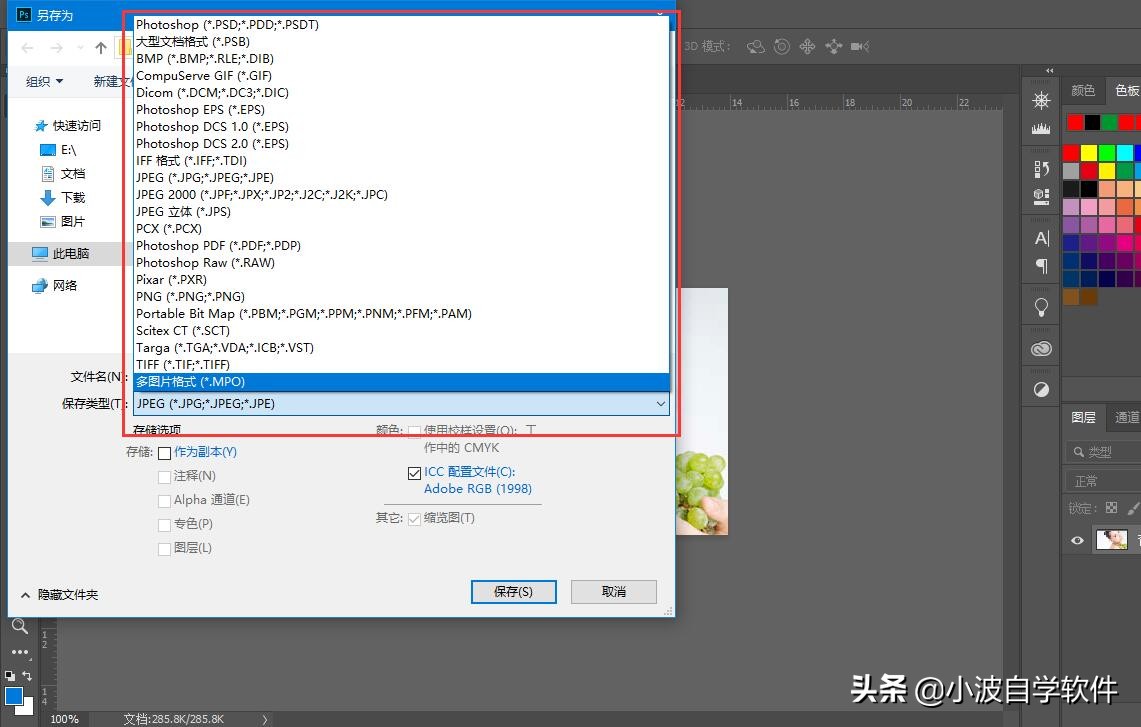Pick the cyan swatch in 色板
The image size is (1141, 727).
[1124, 153]
